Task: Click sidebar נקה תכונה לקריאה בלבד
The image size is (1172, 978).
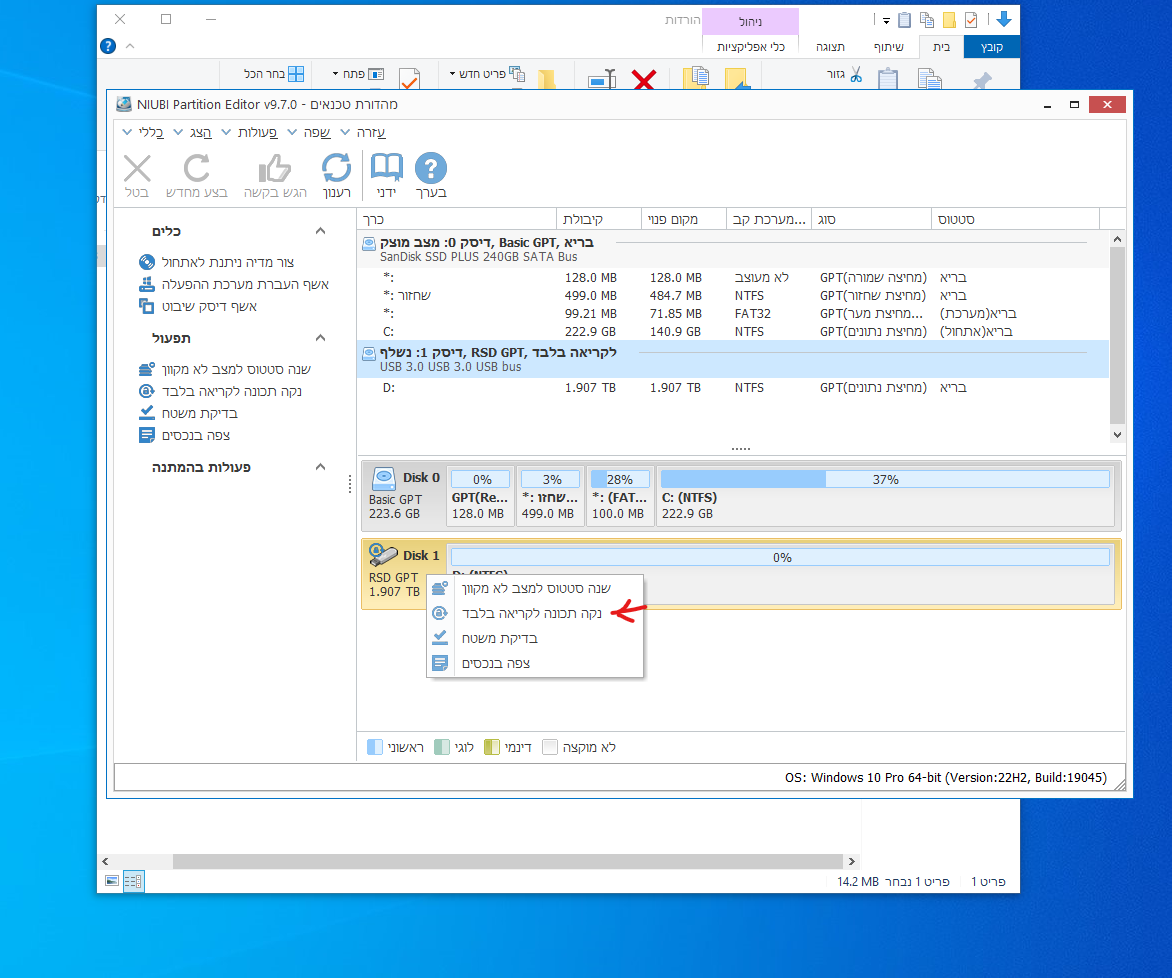Action: click(x=220, y=391)
